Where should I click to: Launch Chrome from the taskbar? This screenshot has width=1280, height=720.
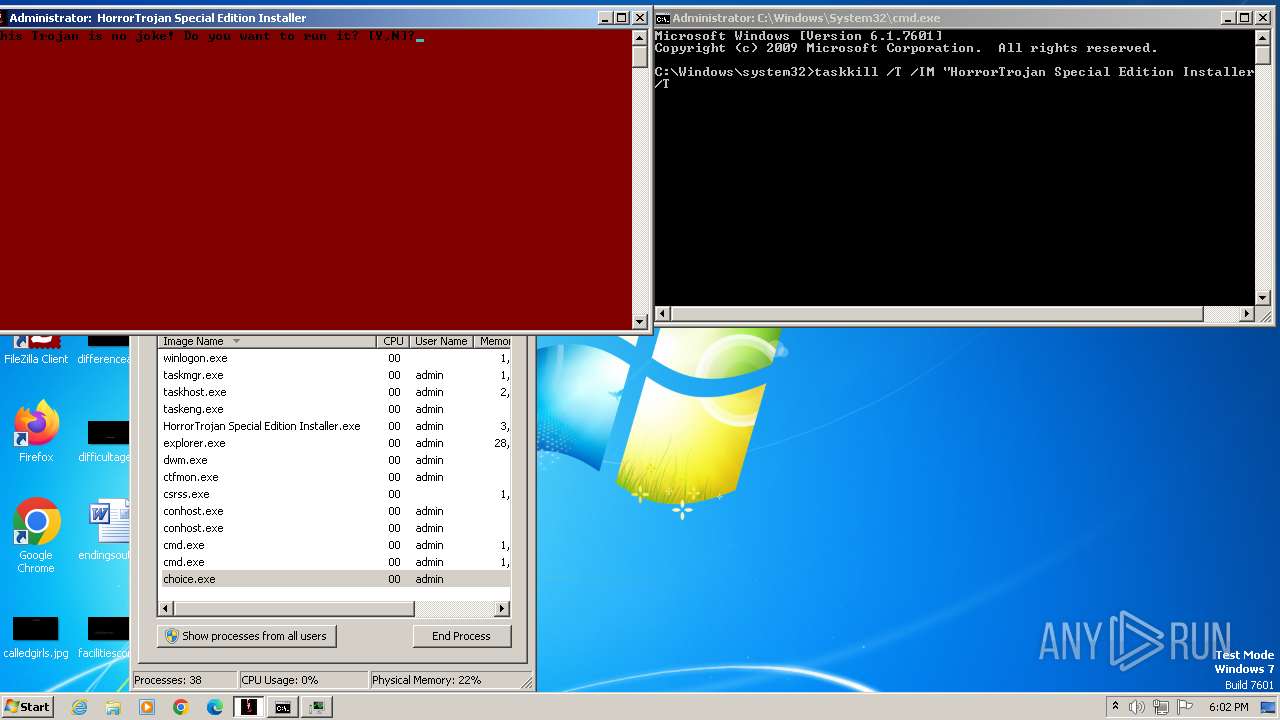tap(181, 707)
